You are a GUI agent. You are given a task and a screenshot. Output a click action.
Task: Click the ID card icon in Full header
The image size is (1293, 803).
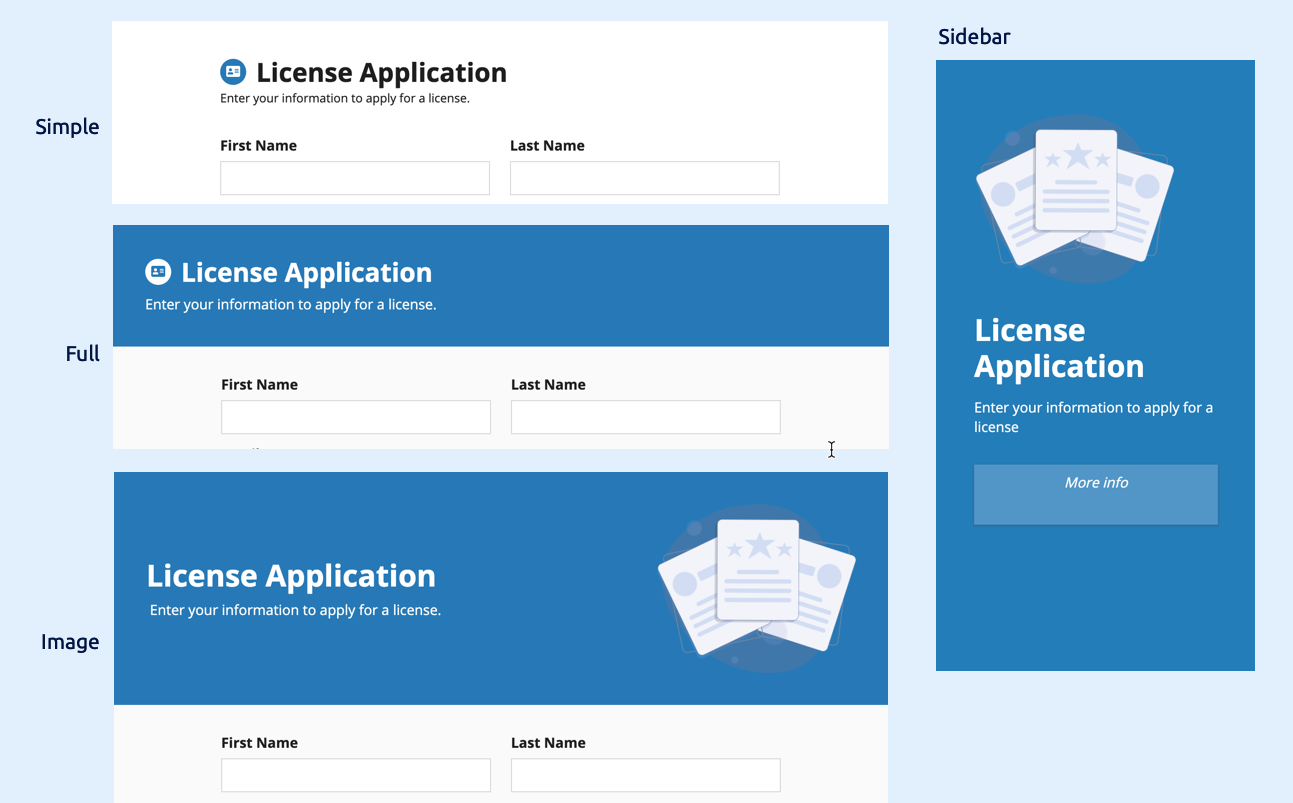click(158, 272)
